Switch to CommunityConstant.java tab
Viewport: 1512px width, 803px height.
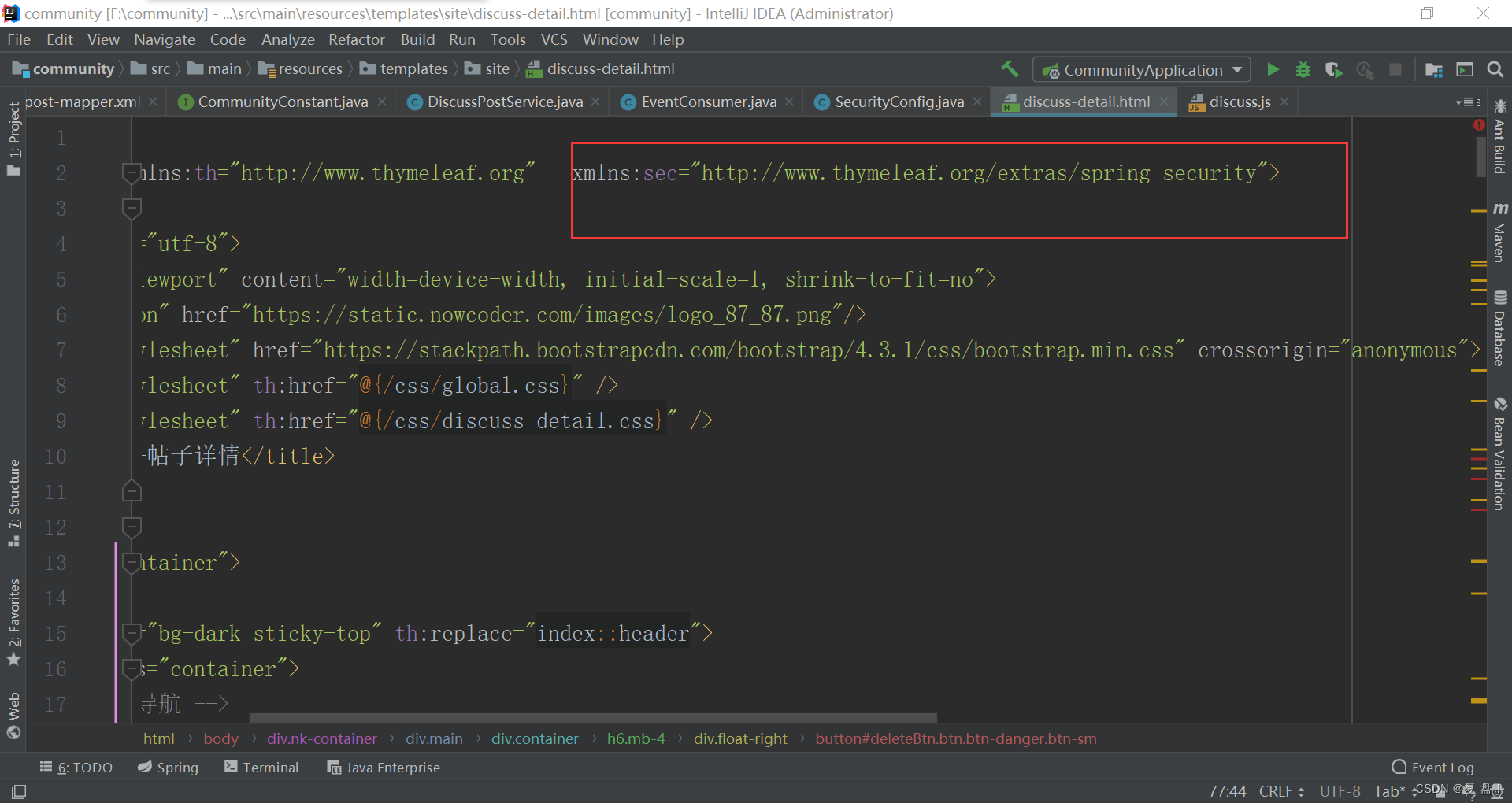(x=283, y=102)
